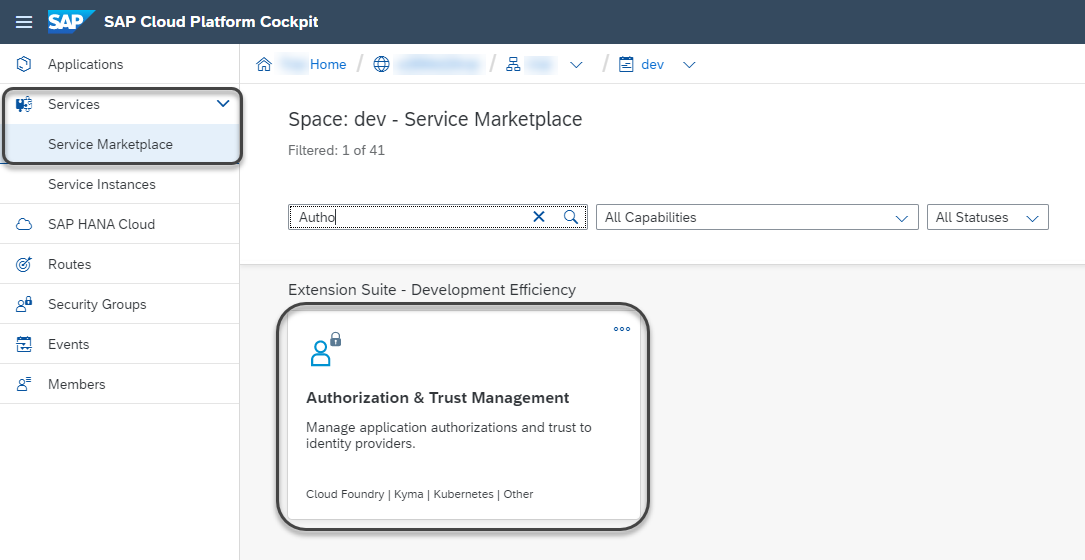Viewport: 1085px width, 560px height.
Task: Click the Services puzzle icon
Action: [x=24, y=105]
